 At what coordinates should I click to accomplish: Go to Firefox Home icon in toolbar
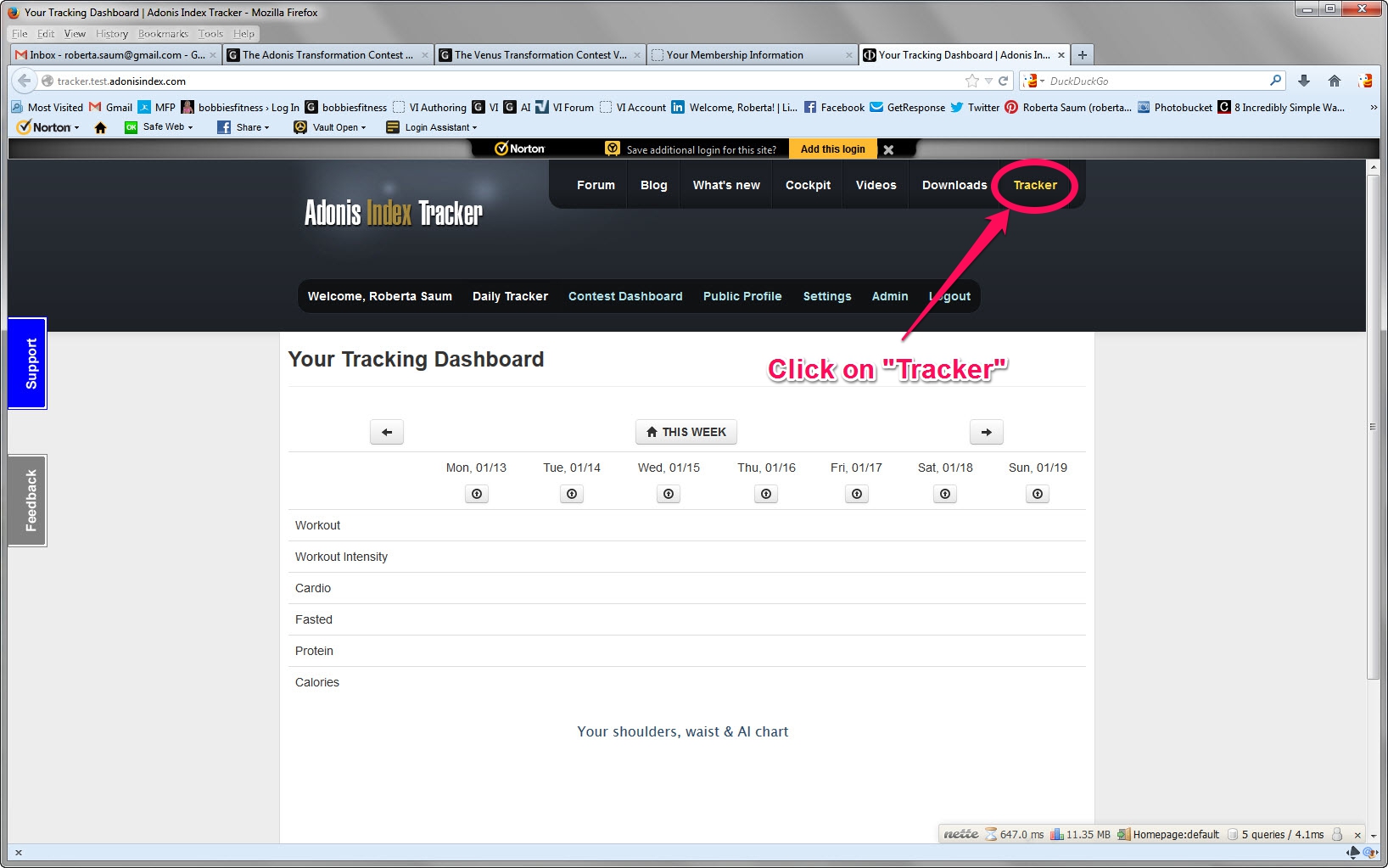coord(1335,81)
